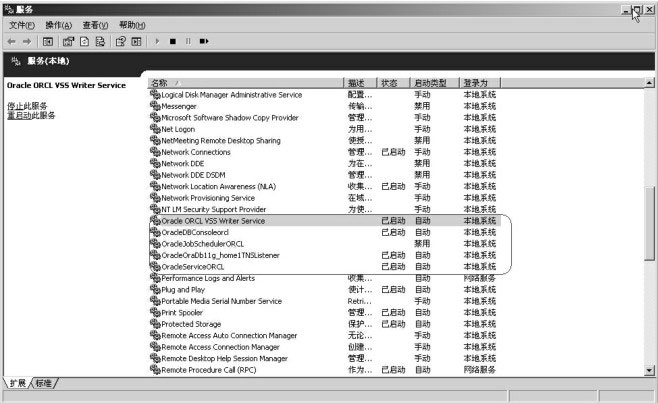Switch to the 扩展 tab
Viewport: 658px width, 403px height.
(18, 383)
